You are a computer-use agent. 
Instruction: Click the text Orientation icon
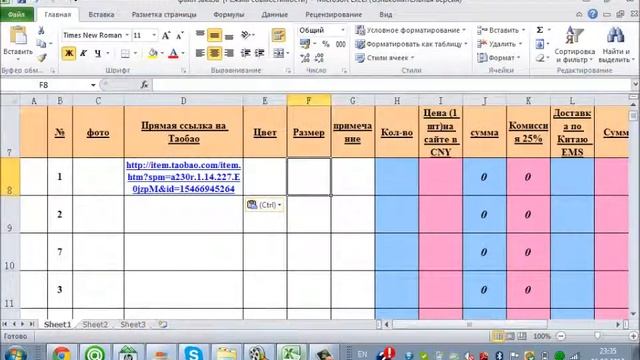pos(245,35)
